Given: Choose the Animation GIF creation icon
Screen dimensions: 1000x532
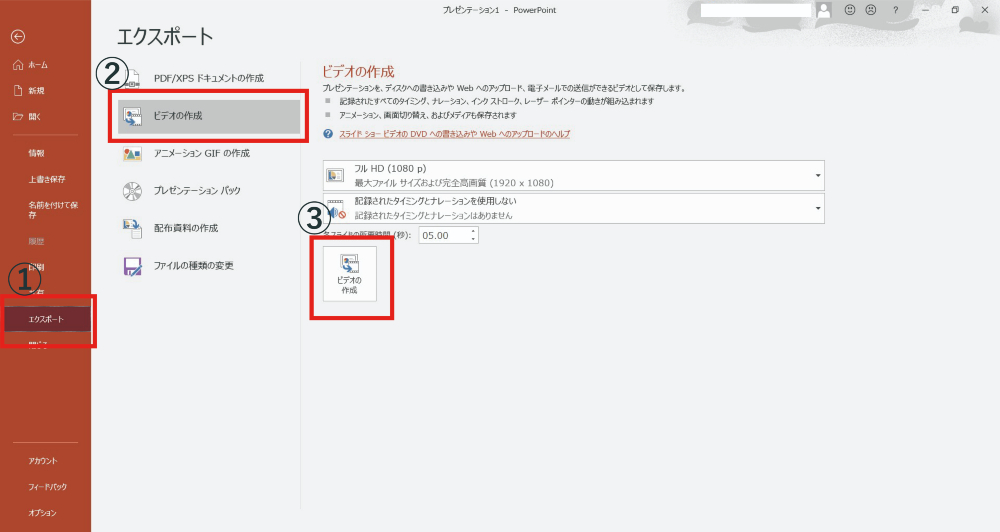Looking at the screenshot, I should coord(132,153).
